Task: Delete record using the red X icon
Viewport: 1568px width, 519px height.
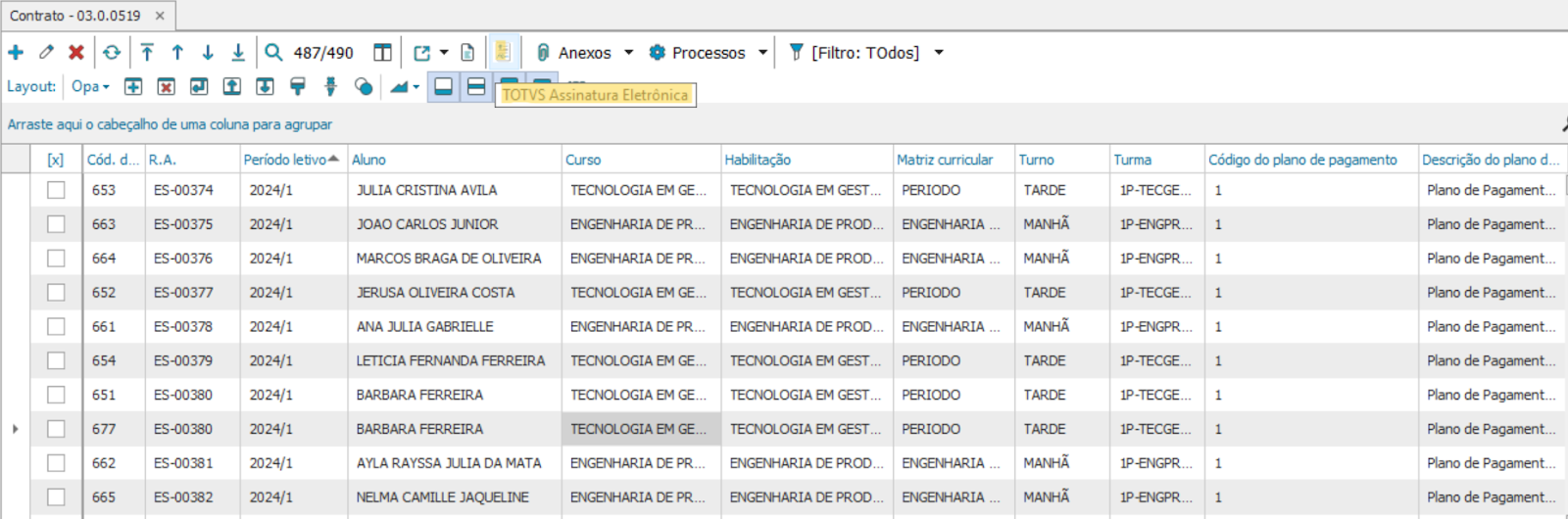Action: coord(76,52)
